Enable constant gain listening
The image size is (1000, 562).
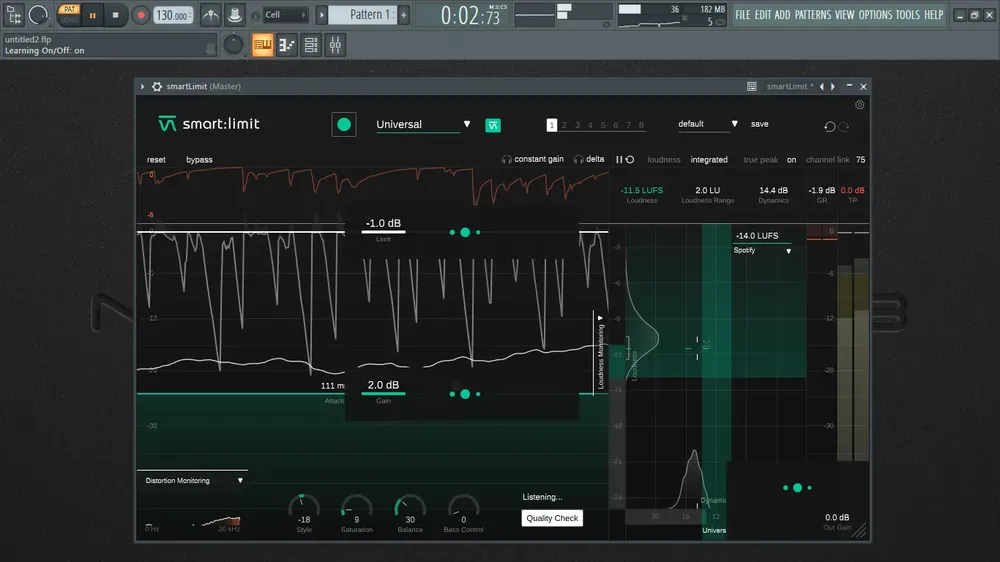tap(533, 159)
